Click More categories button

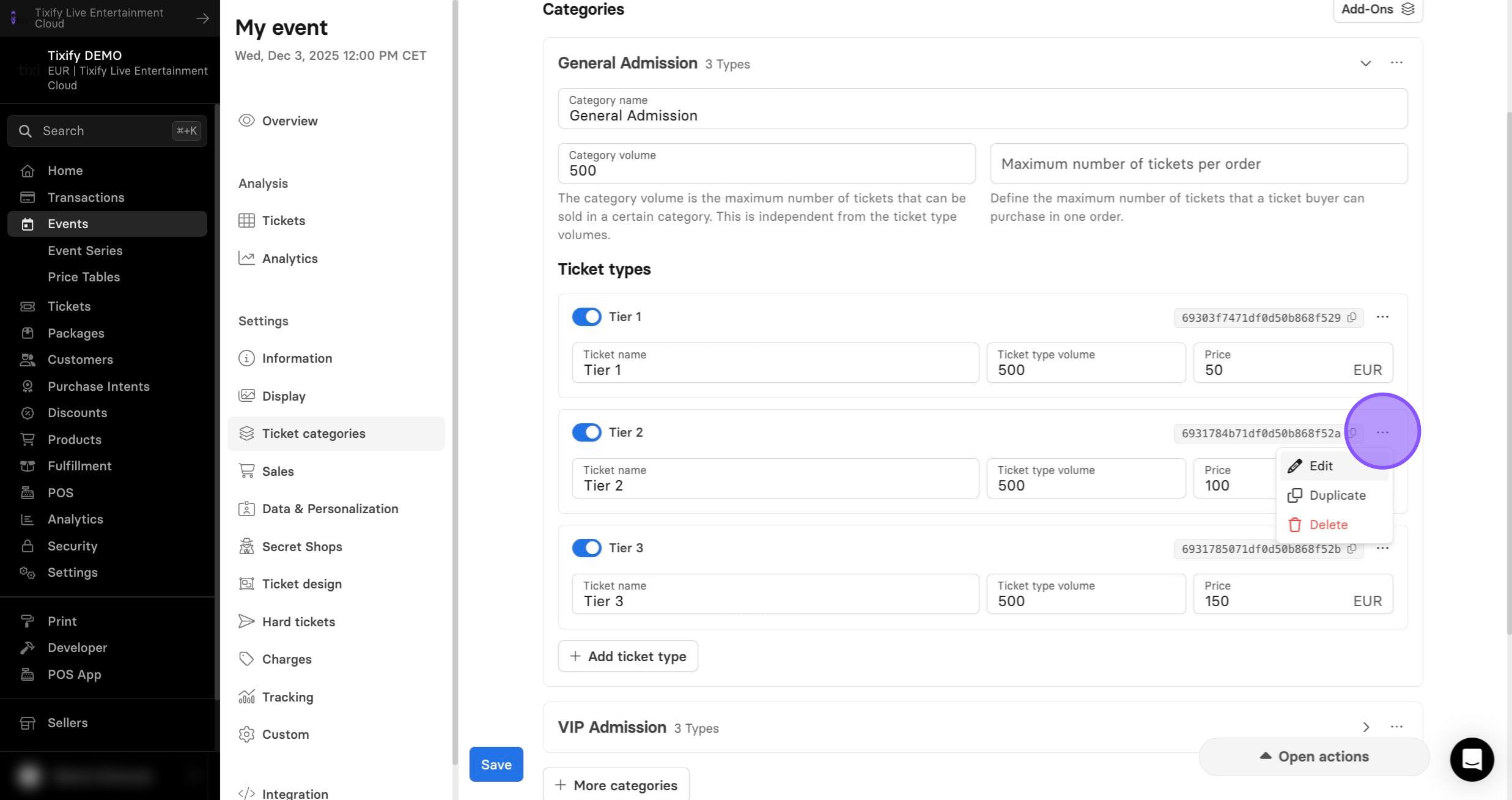(616, 785)
